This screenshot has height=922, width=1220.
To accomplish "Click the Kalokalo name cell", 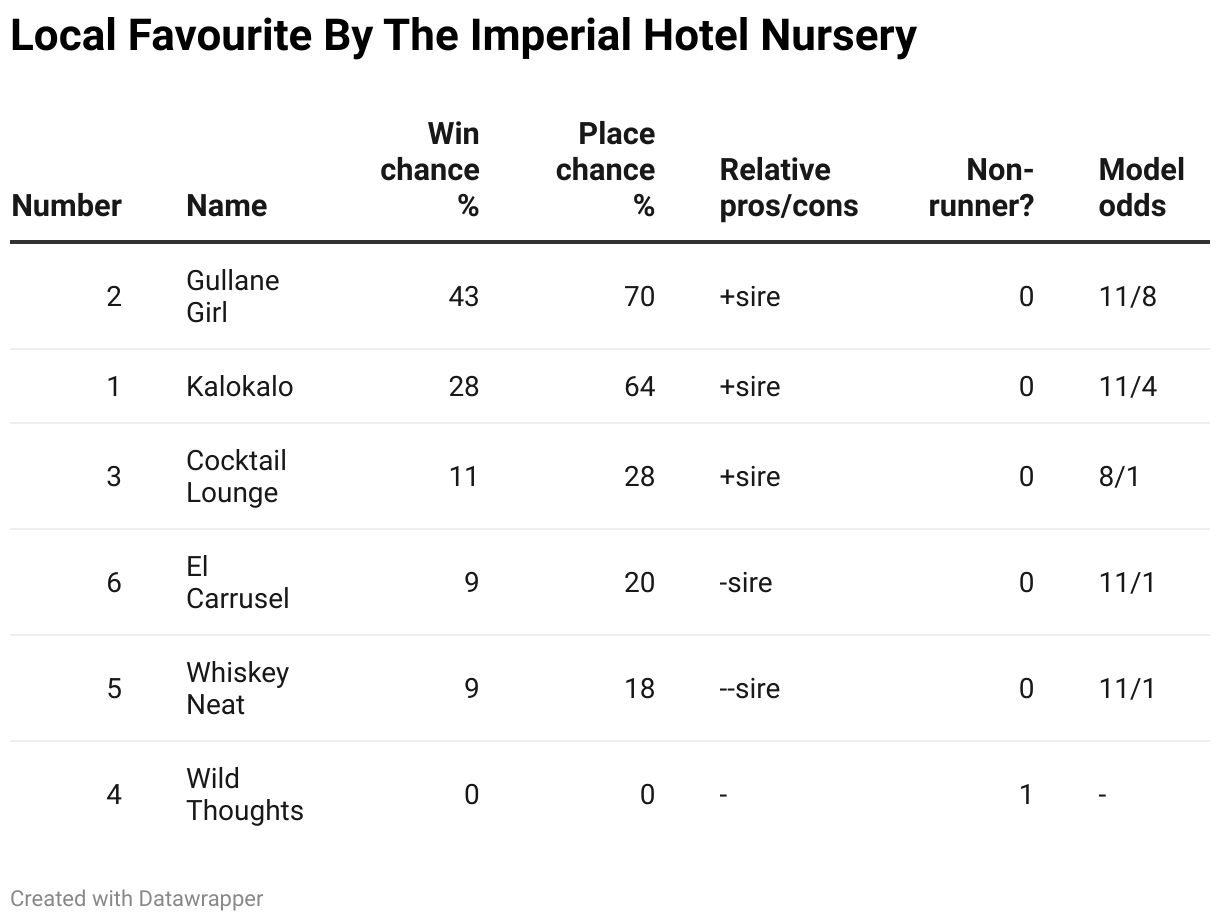I will tap(240, 387).
